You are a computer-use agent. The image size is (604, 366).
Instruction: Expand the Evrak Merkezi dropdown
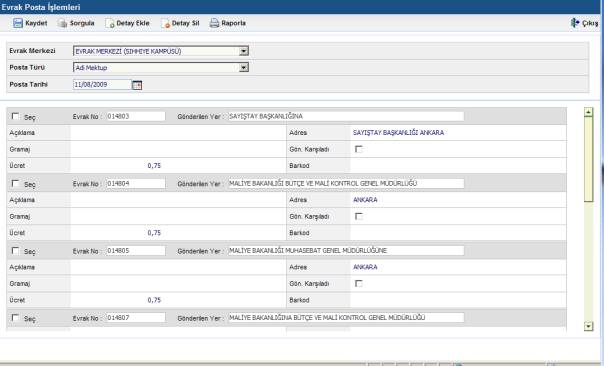(x=243, y=51)
